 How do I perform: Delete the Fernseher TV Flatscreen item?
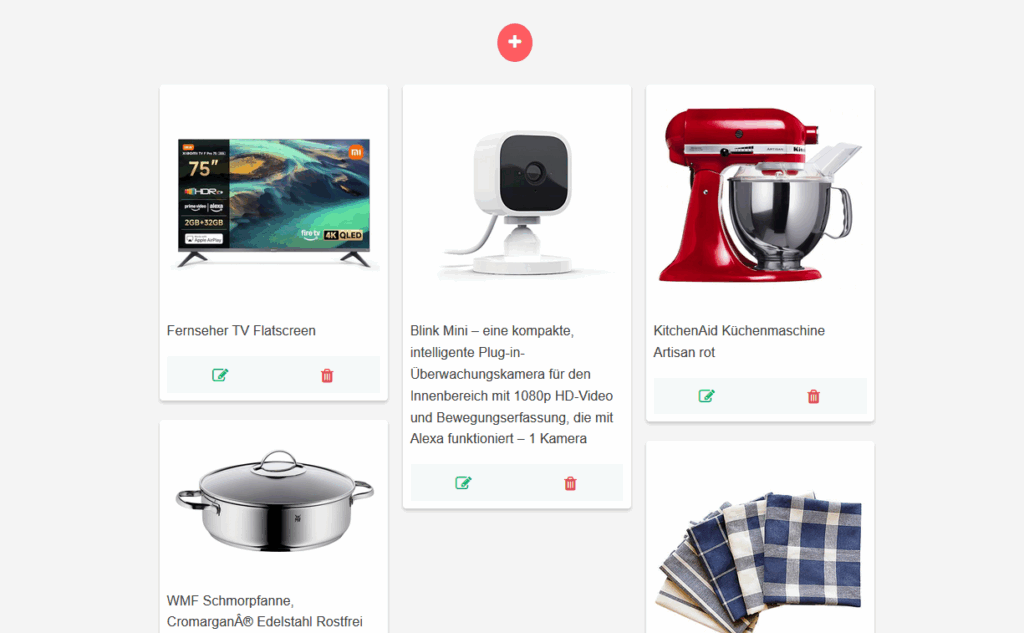327,376
